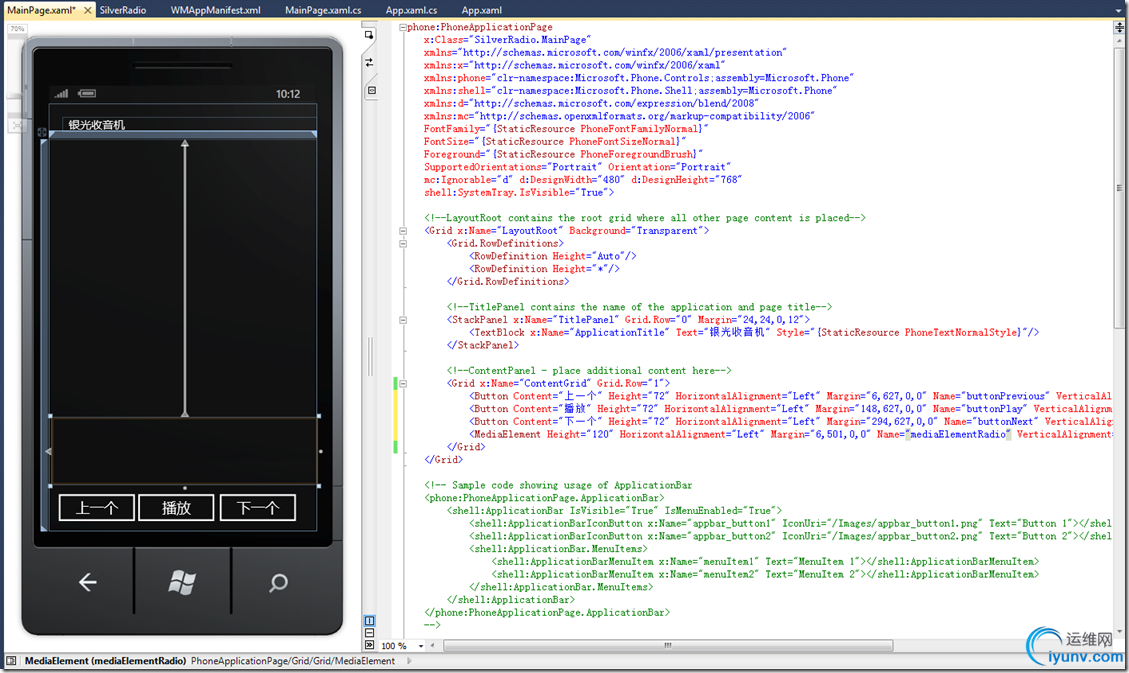
Task: Click the expand pane chevron icon above zoom box
Action: pos(370,644)
